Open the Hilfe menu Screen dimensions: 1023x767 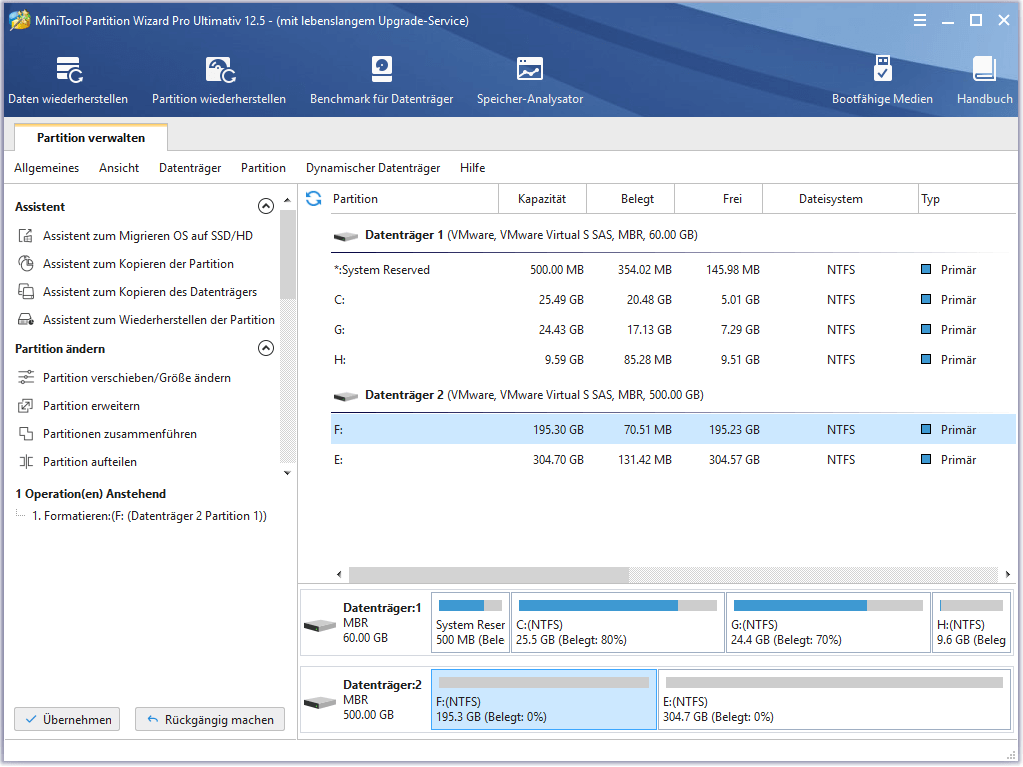[472, 168]
